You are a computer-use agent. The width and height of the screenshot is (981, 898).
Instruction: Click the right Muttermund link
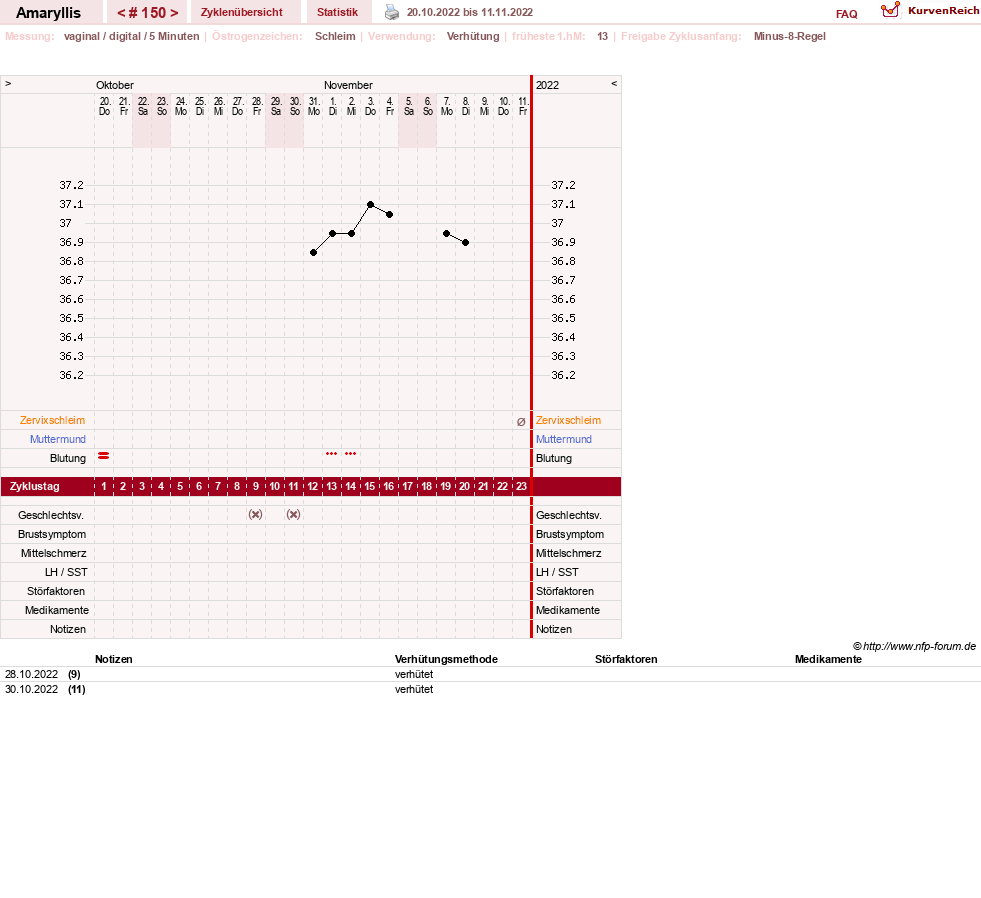point(564,439)
